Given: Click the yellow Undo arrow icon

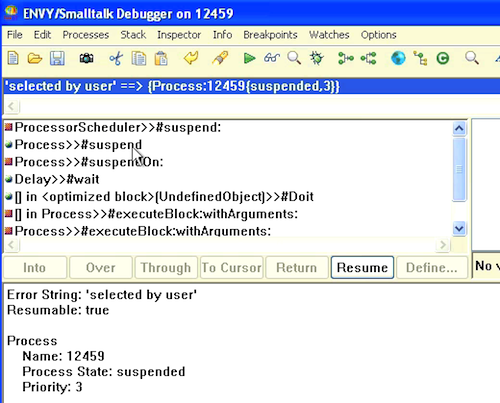Looking at the screenshot, I should [191, 58].
